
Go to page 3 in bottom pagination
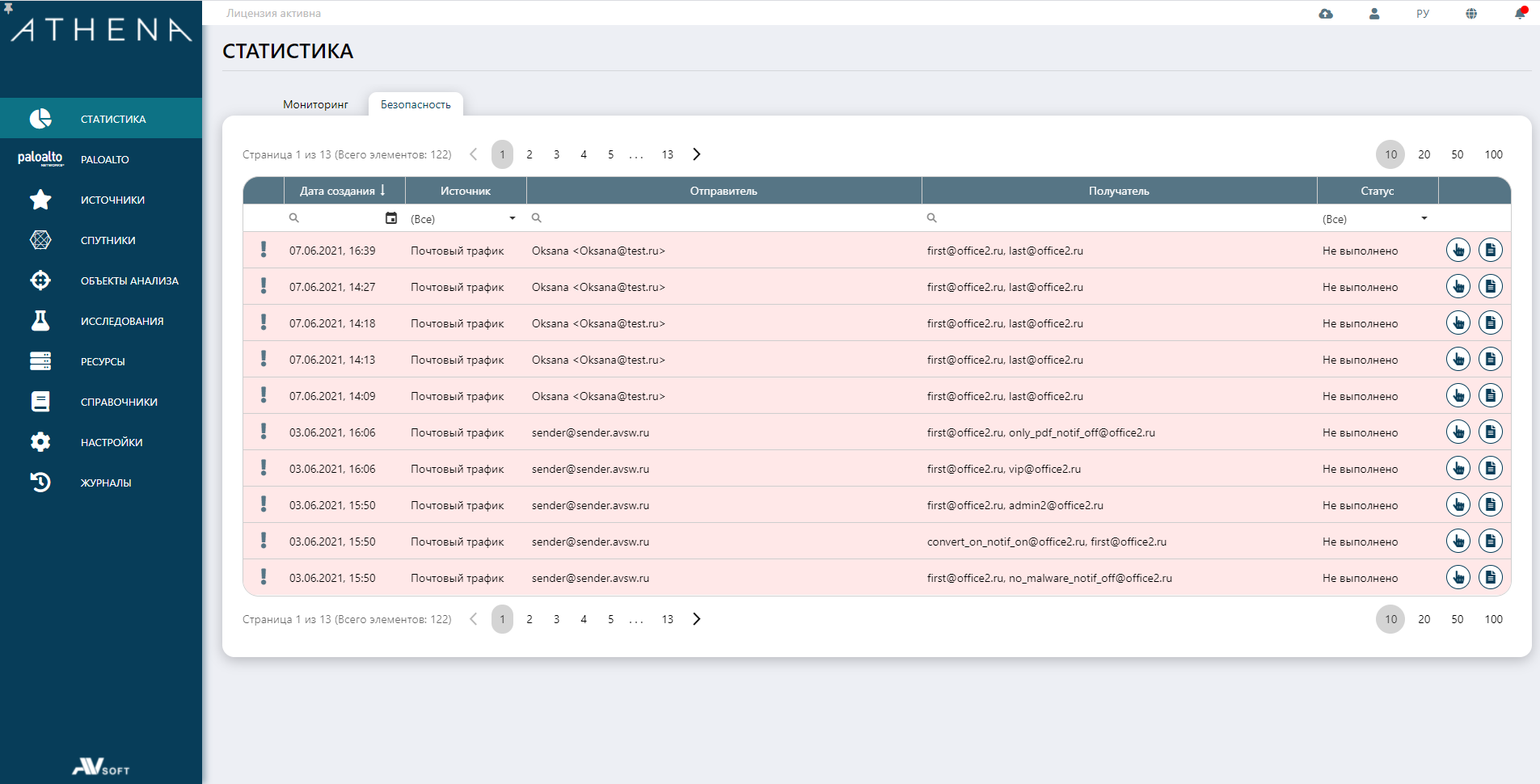coord(556,619)
